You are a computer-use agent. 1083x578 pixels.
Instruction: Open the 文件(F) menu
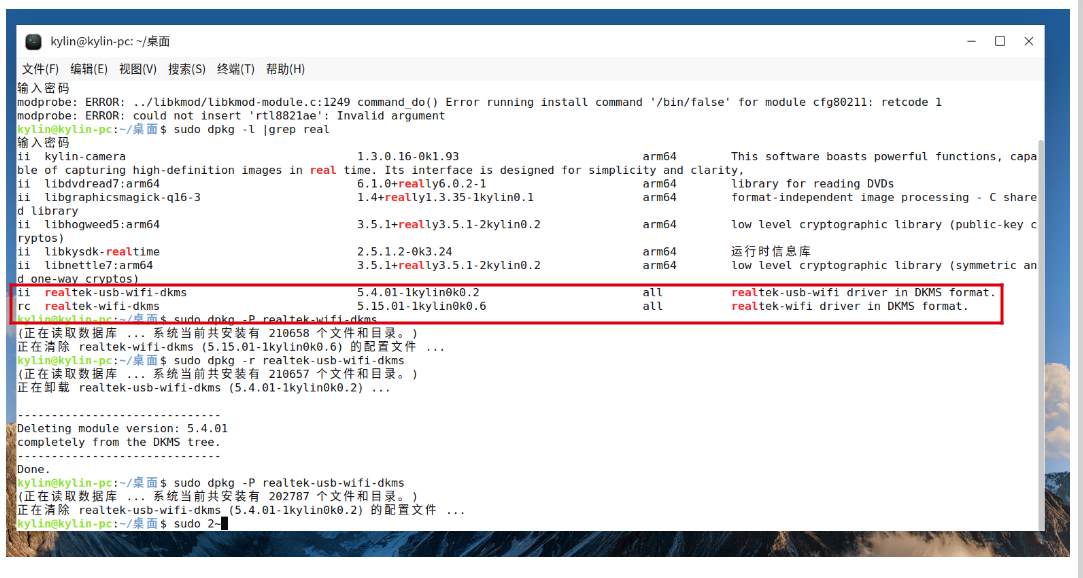click(40, 69)
